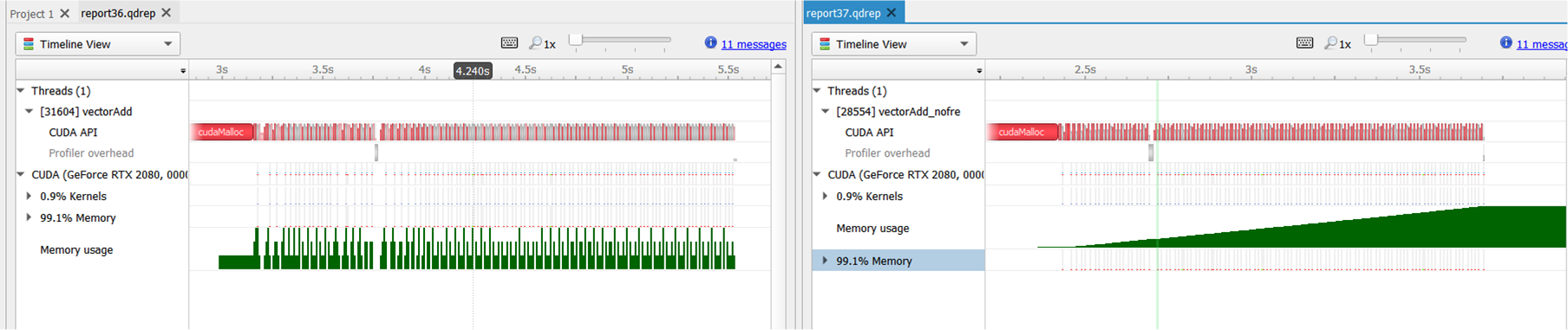Select CUDA API row in report36

pyautogui.click(x=73, y=133)
